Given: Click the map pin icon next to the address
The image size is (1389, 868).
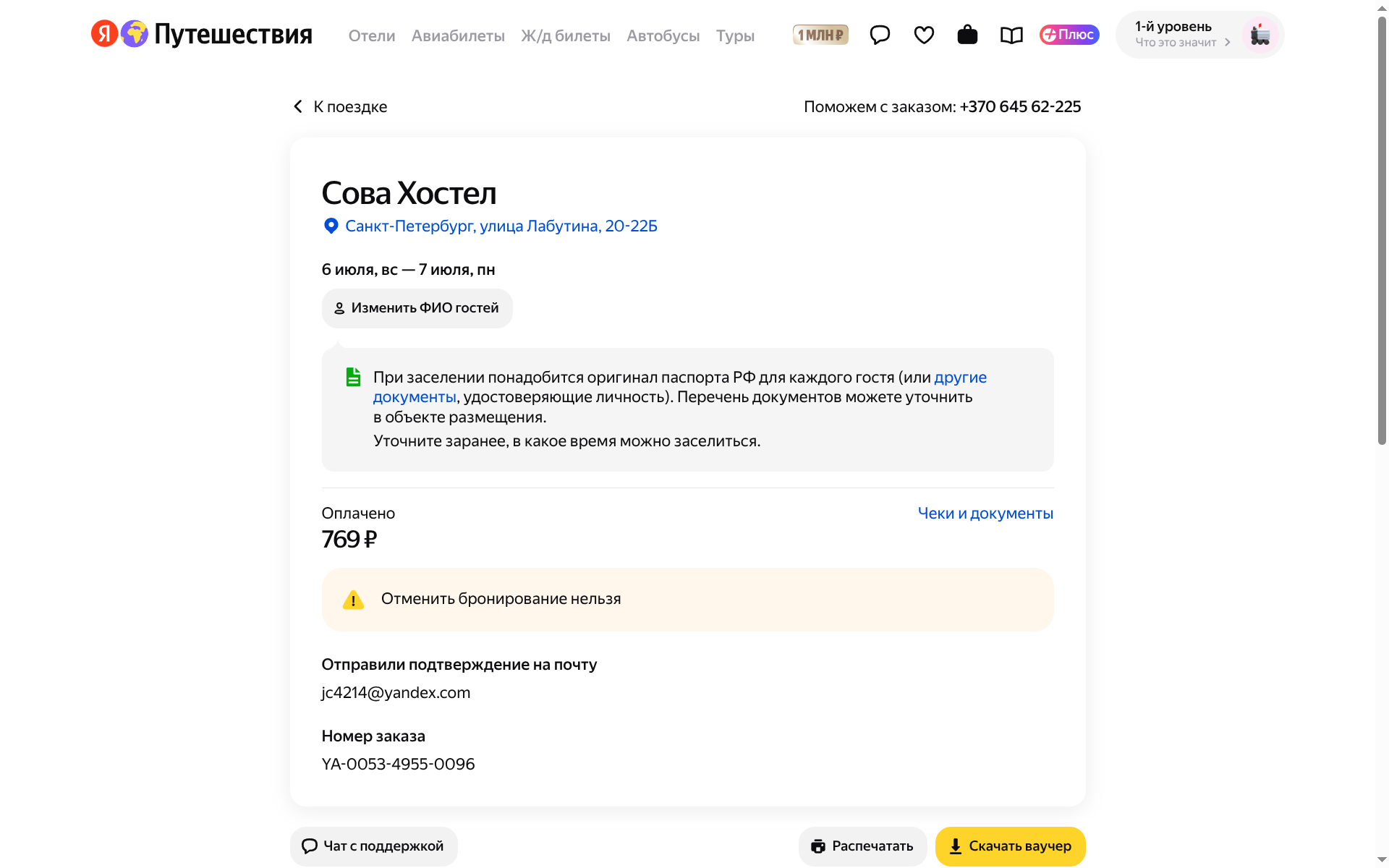Looking at the screenshot, I should tap(331, 226).
